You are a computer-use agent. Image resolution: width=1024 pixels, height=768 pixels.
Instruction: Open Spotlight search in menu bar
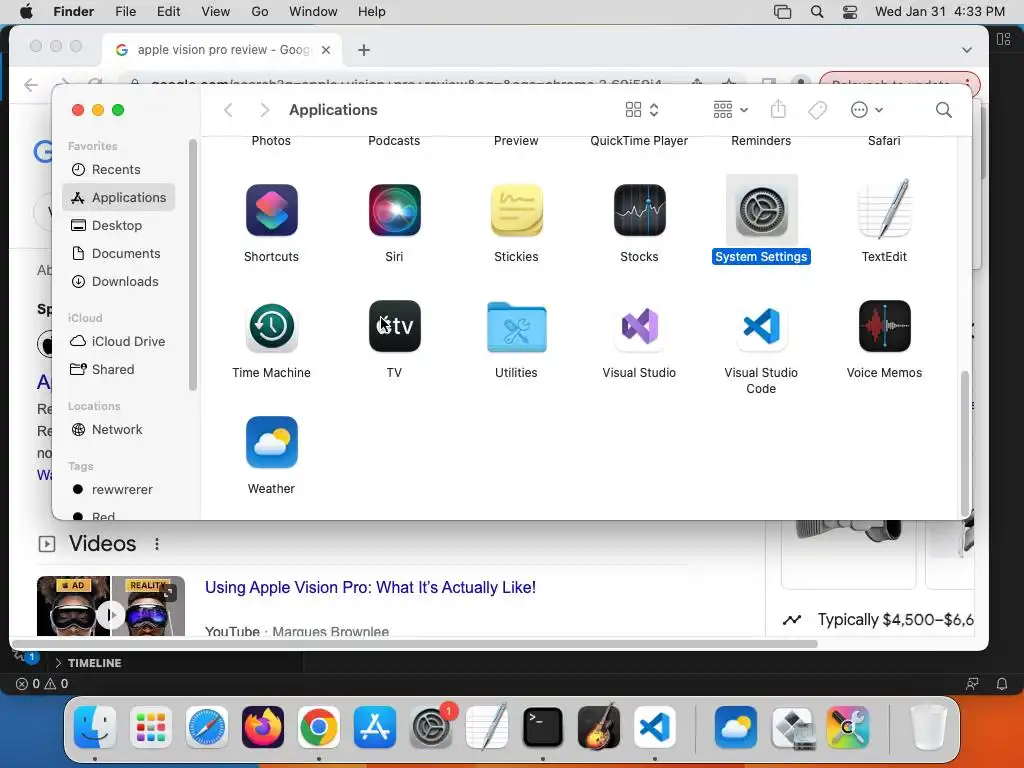click(x=816, y=12)
